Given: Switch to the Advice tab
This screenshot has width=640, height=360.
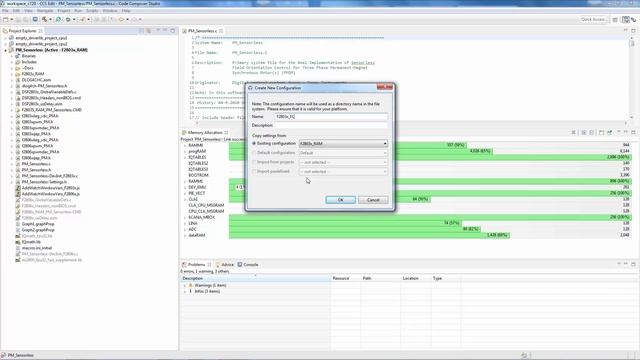Looking at the screenshot, I should pos(225,264).
